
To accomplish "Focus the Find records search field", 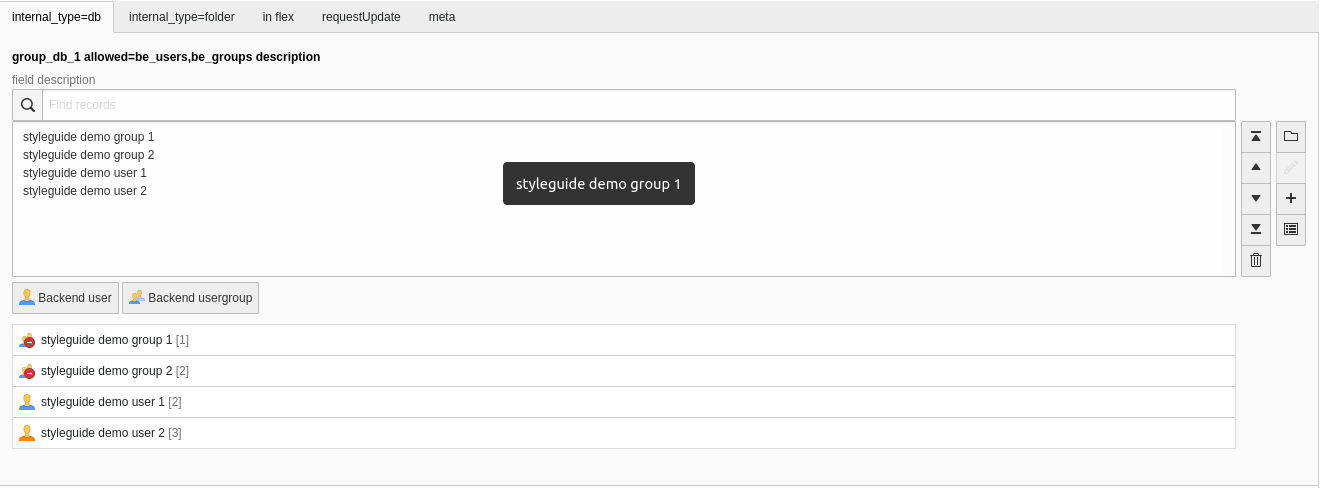I will click(x=639, y=105).
